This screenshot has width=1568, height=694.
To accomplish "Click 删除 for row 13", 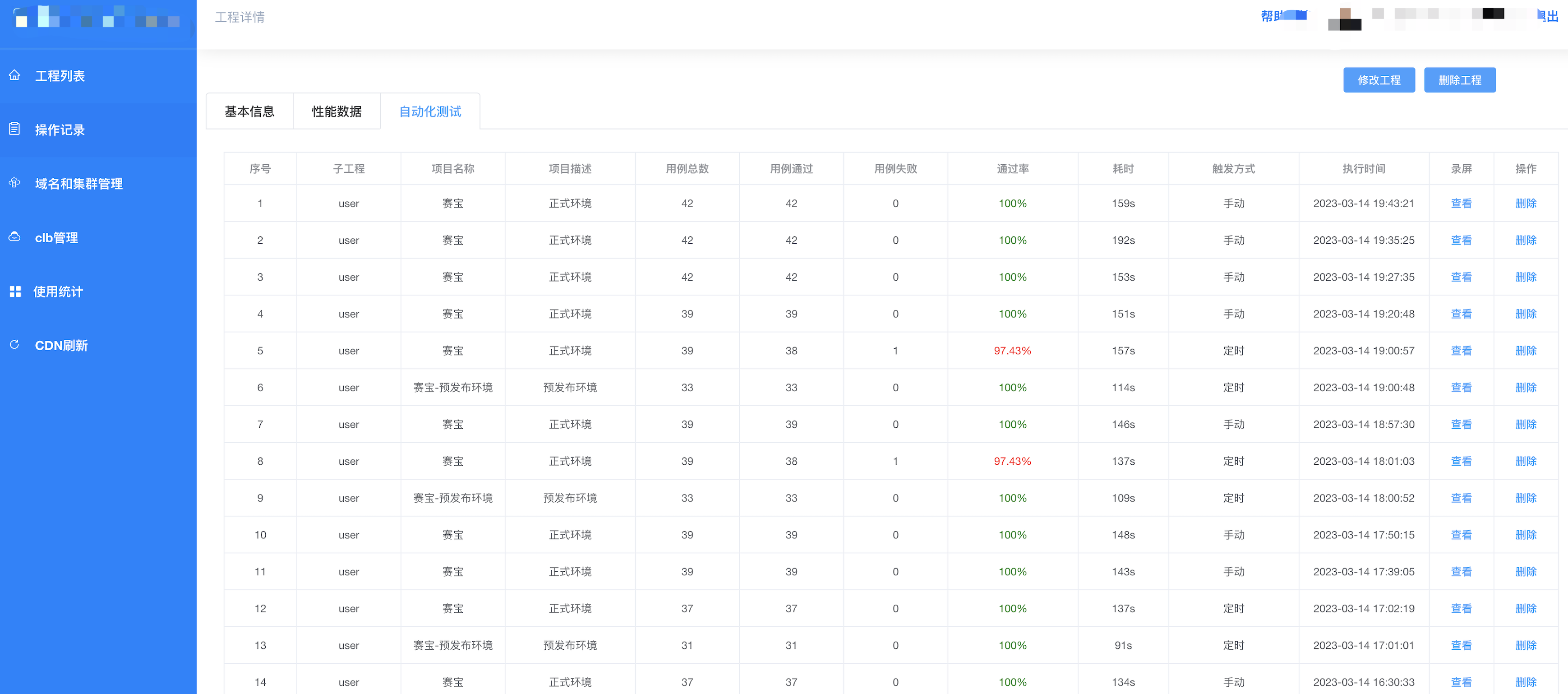I will click(x=1526, y=645).
